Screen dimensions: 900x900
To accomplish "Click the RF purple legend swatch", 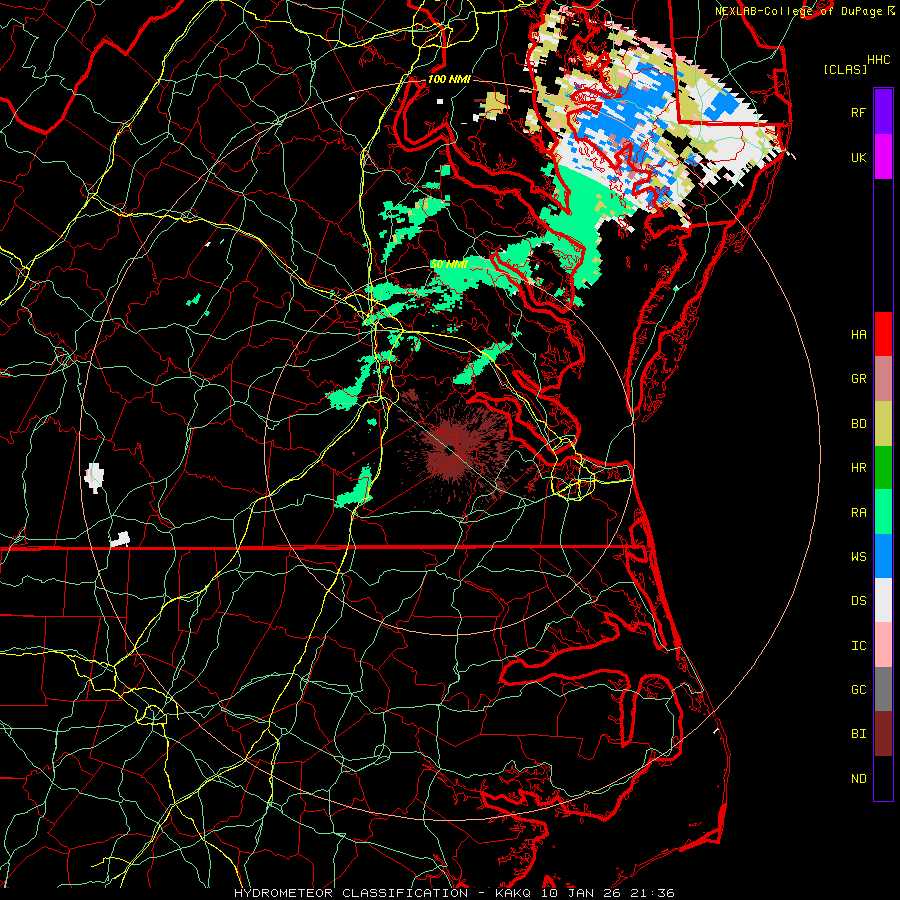I will pyautogui.click(x=883, y=112).
